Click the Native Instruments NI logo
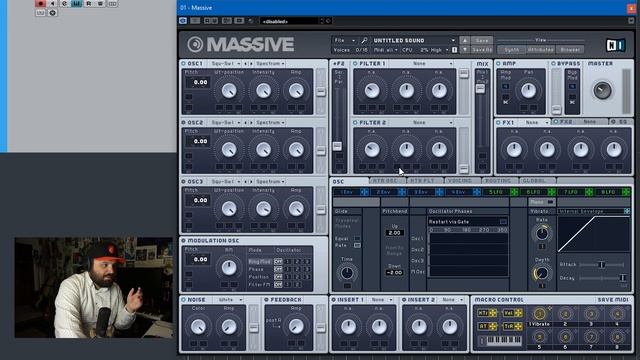Viewport: 640px width, 360px height. click(x=616, y=45)
